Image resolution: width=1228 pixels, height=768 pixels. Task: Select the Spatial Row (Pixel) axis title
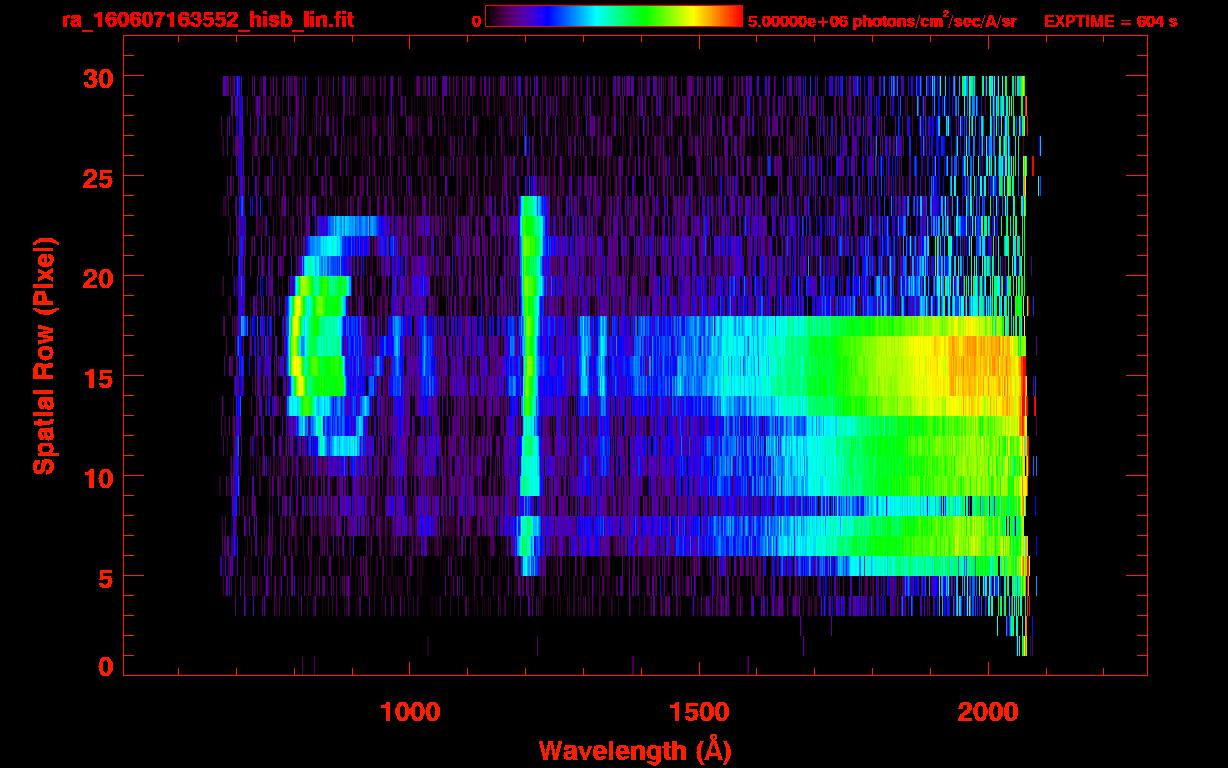click(44, 356)
